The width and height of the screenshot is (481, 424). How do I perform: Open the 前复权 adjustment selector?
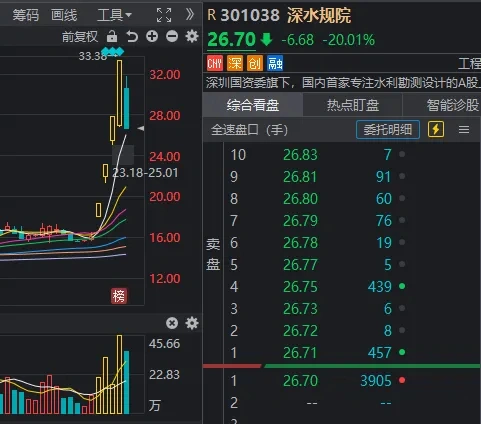point(80,37)
